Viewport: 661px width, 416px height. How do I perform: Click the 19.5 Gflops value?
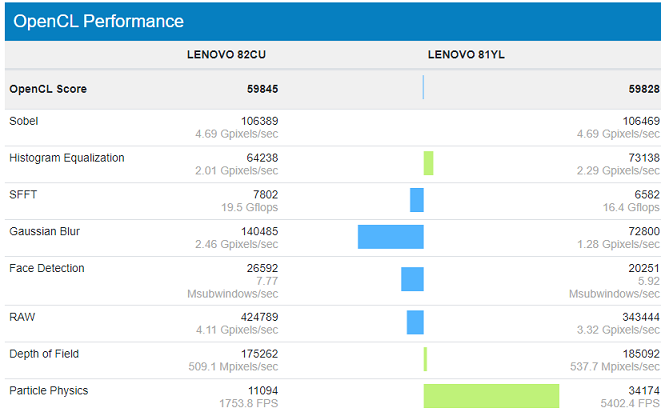[250, 207]
